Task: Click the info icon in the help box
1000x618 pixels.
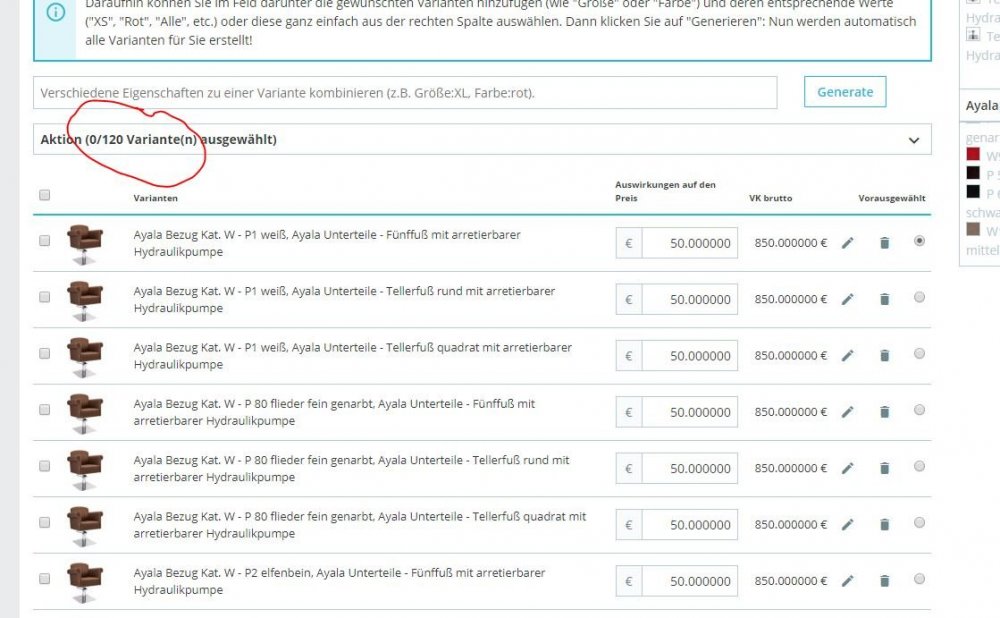Action: pyautogui.click(x=55, y=12)
